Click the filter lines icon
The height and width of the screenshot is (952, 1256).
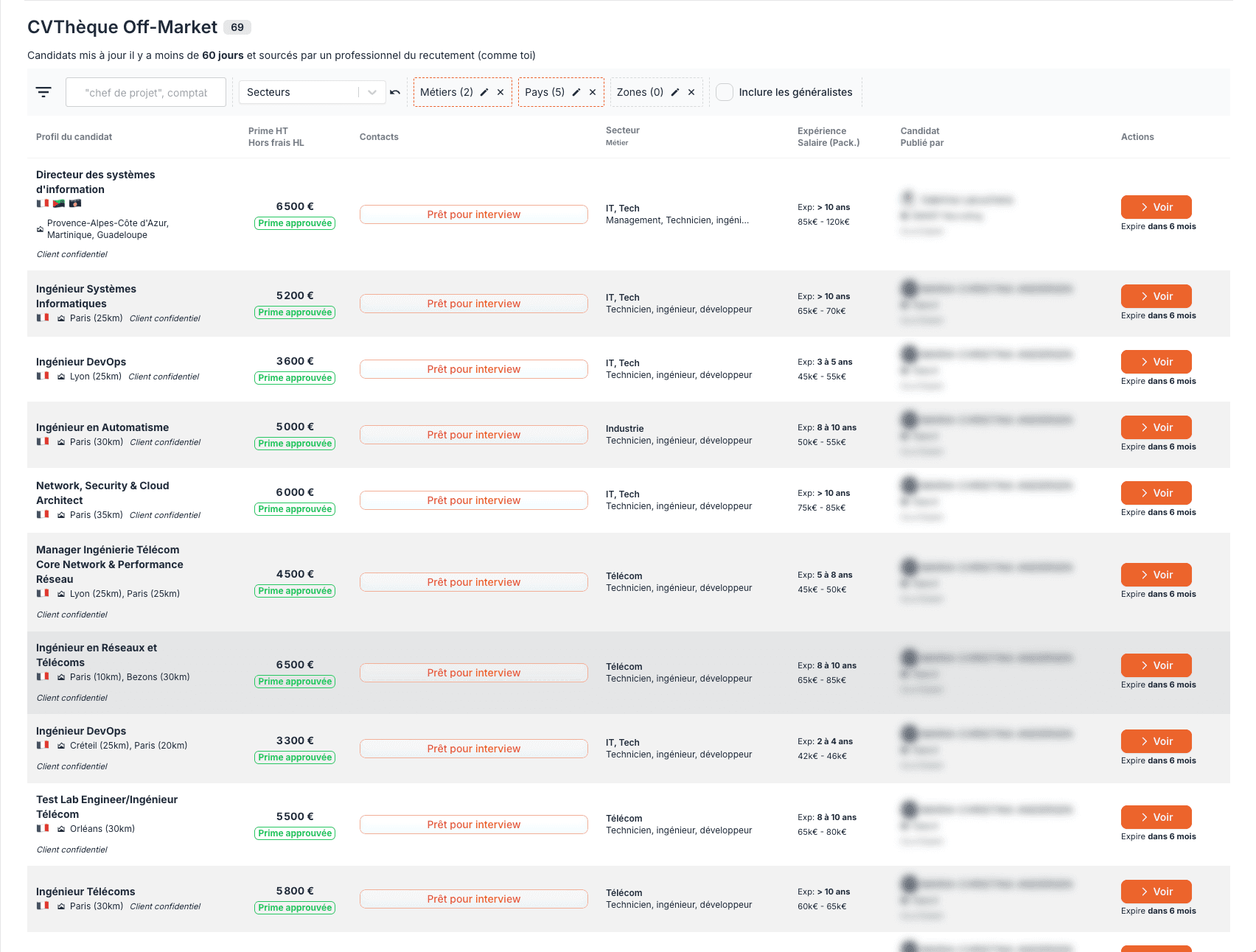click(43, 92)
